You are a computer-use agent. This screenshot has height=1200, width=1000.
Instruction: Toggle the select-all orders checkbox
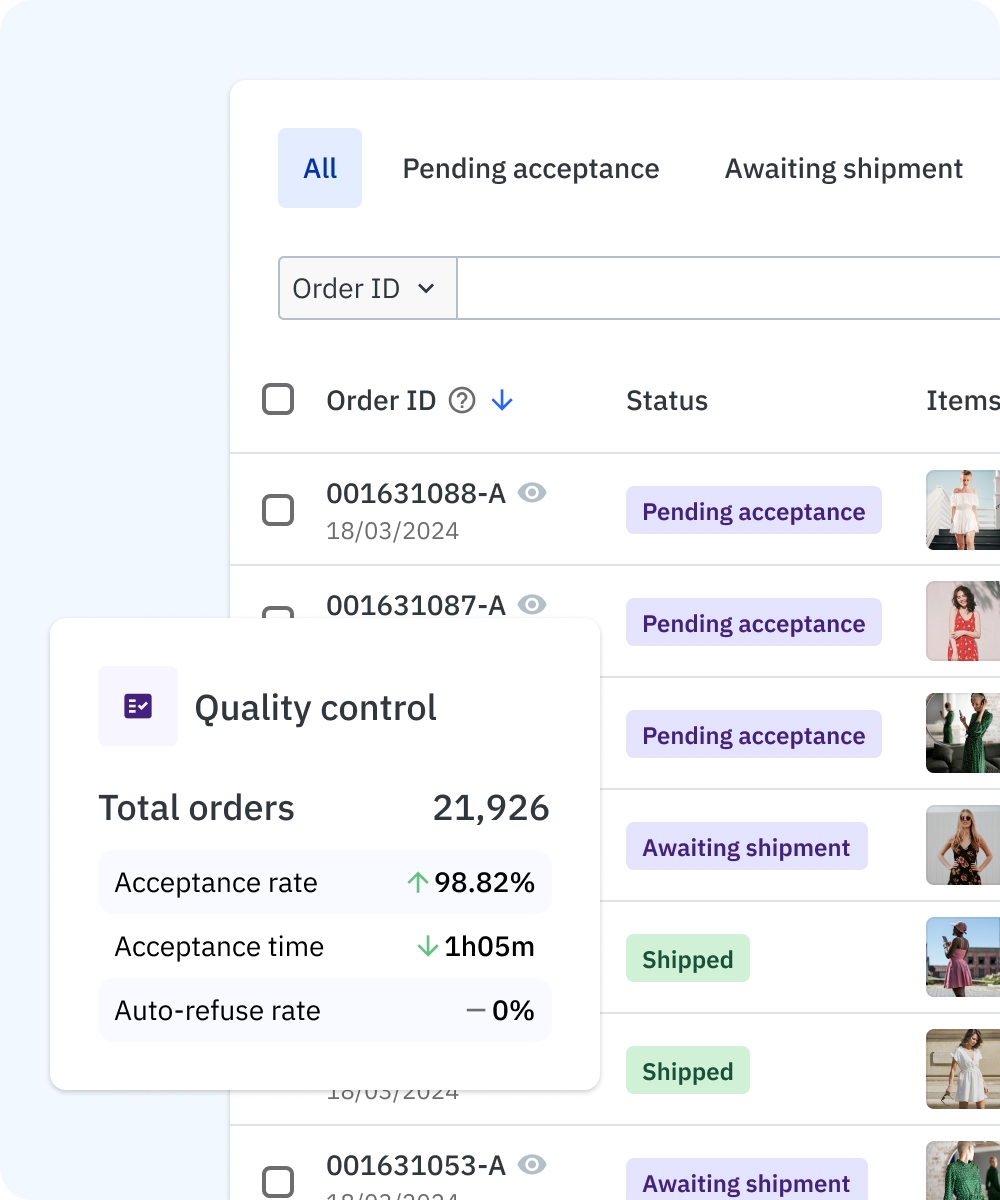(x=278, y=400)
